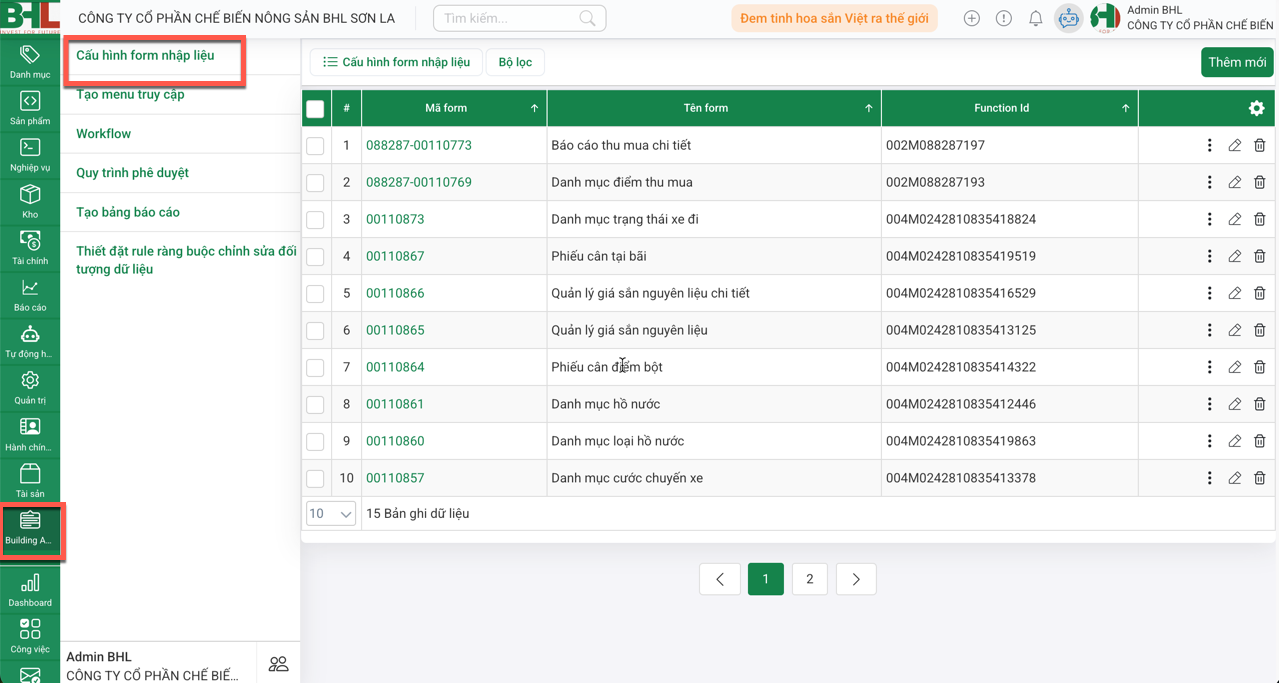Screen dimensions: 1279x683
Task: Open the notifications bell
Action: [x=1035, y=18]
